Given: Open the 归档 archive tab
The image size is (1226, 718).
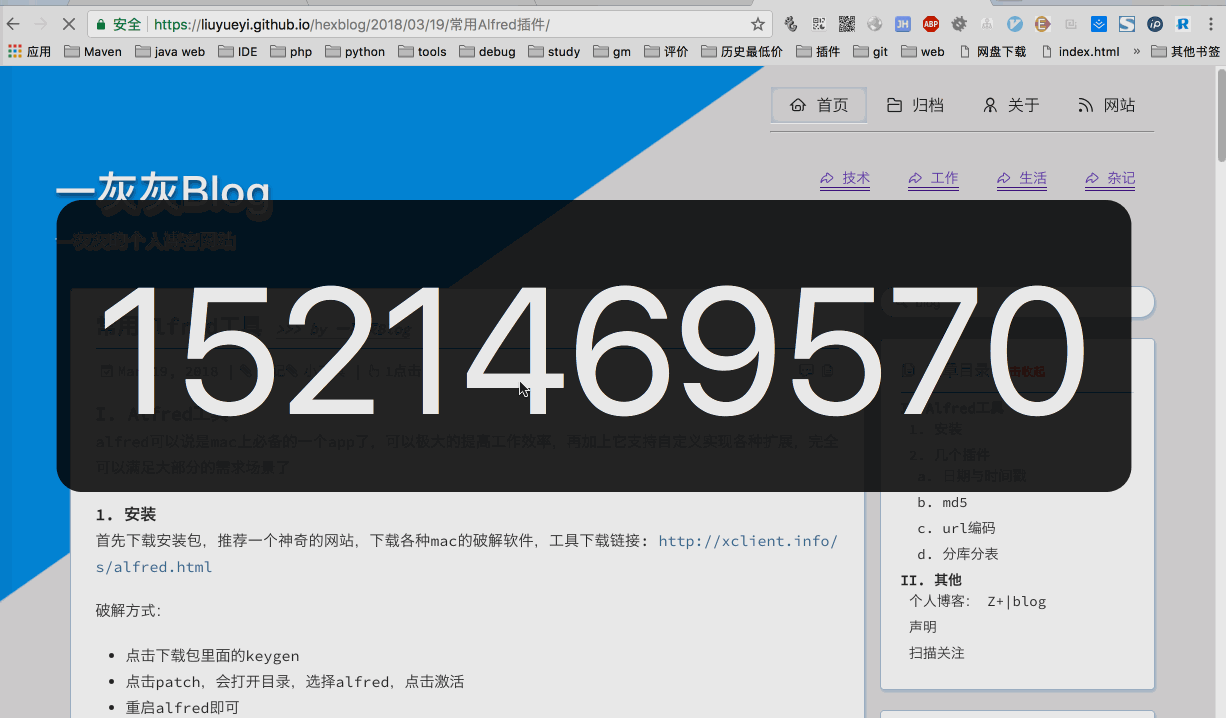Looking at the screenshot, I should [915, 105].
